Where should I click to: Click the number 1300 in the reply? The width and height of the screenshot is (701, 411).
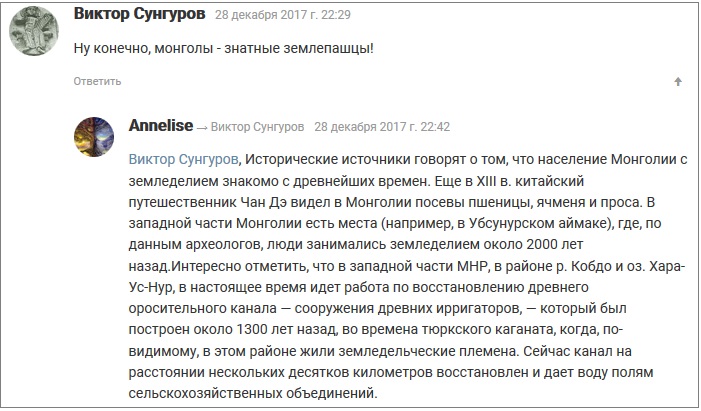click(252, 330)
